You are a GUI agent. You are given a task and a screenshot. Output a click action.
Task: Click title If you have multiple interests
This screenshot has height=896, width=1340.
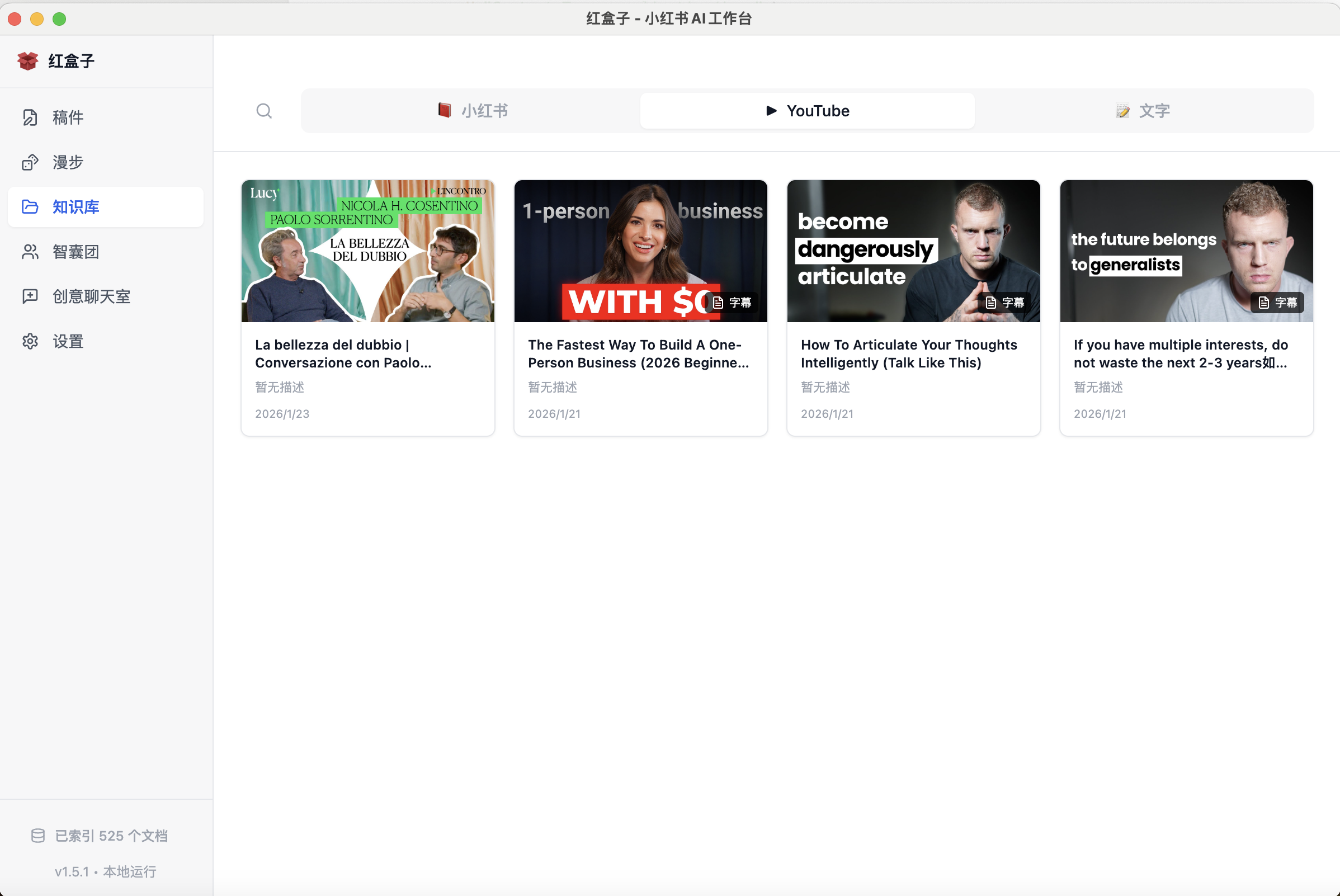[1181, 353]
